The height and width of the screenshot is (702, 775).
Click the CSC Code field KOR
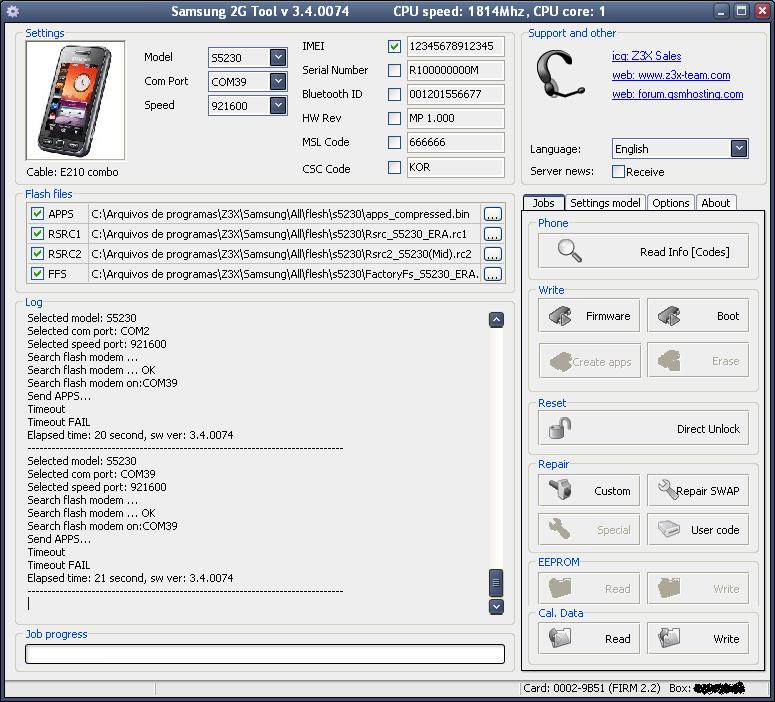click(455, 167)
